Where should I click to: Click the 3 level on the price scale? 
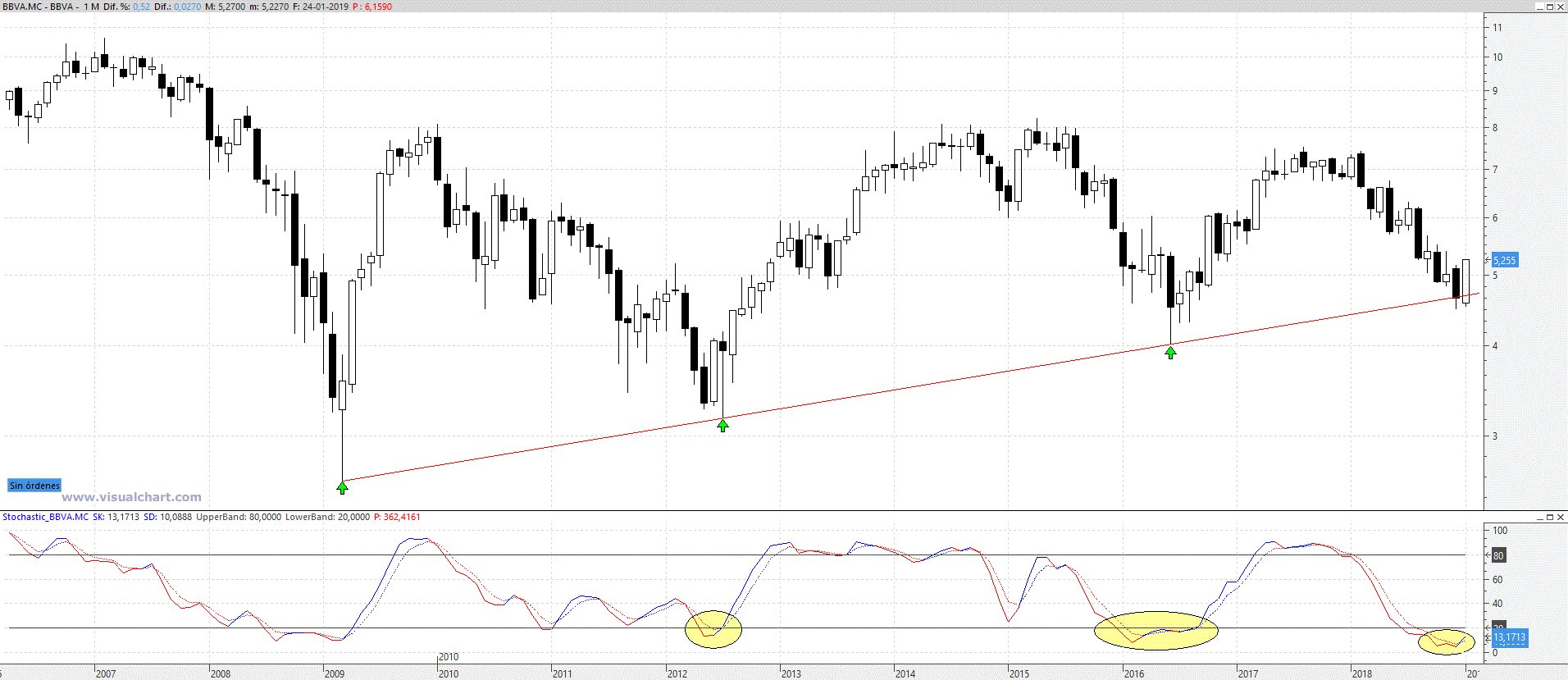(x=1495, y=436)
